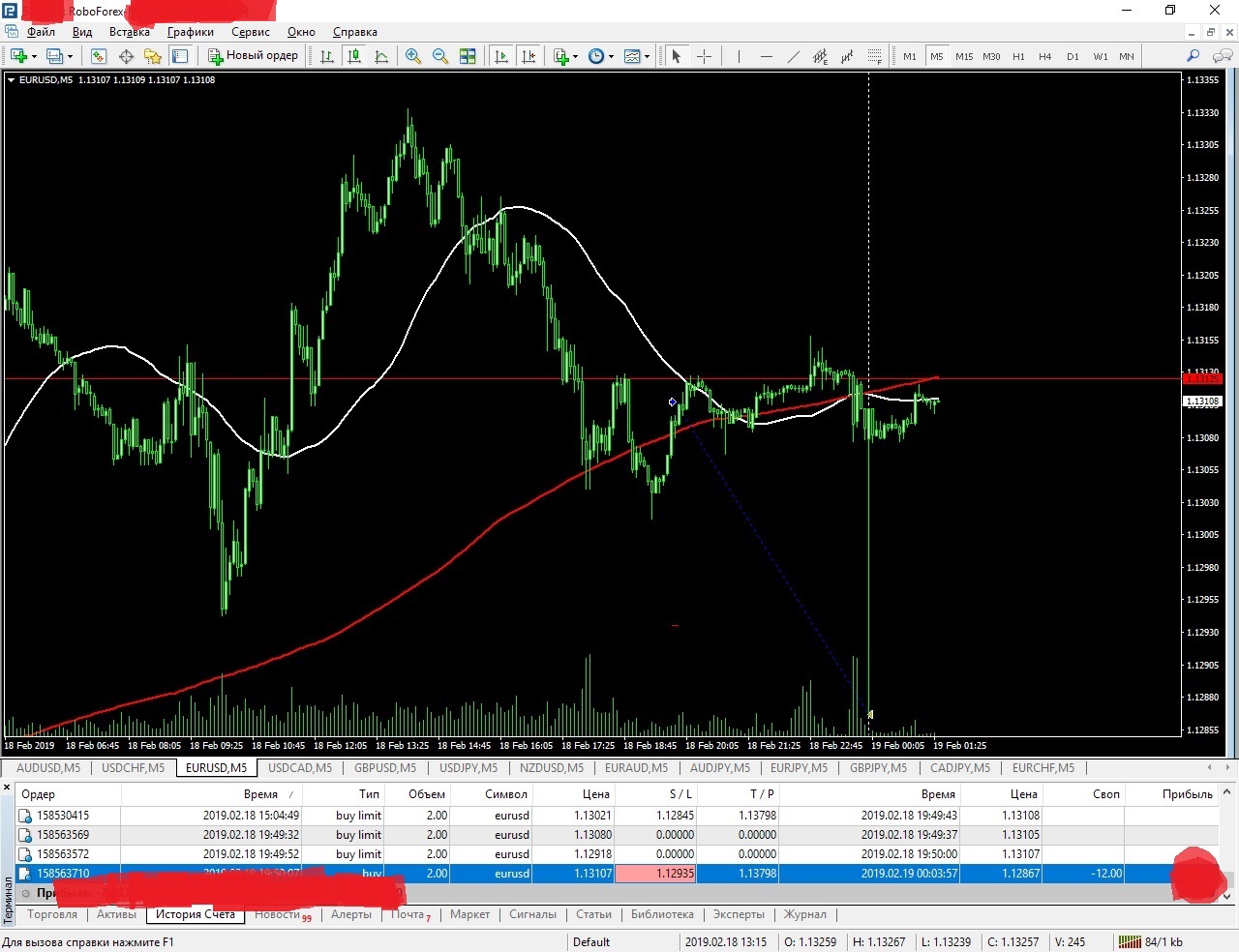This screenshot has width=1239, height=952.
Task: Select the equidistant channel tool
Action: (x=821, y=56)
